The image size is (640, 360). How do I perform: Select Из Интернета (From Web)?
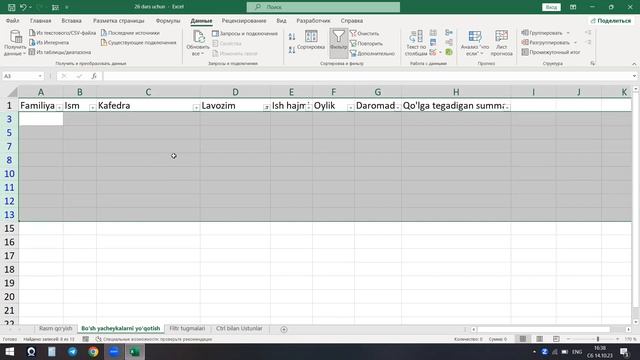[49, 42]
